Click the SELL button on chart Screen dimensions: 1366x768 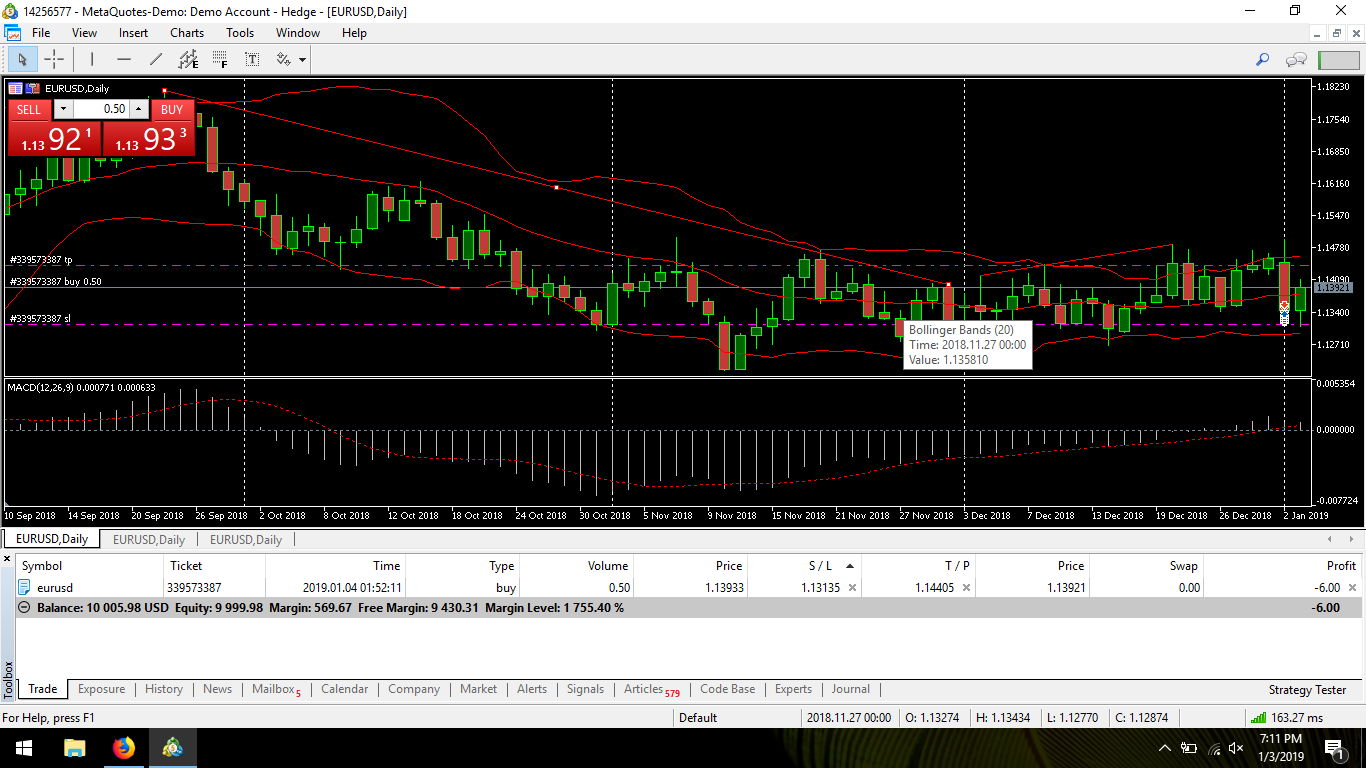tap(29, 109)
